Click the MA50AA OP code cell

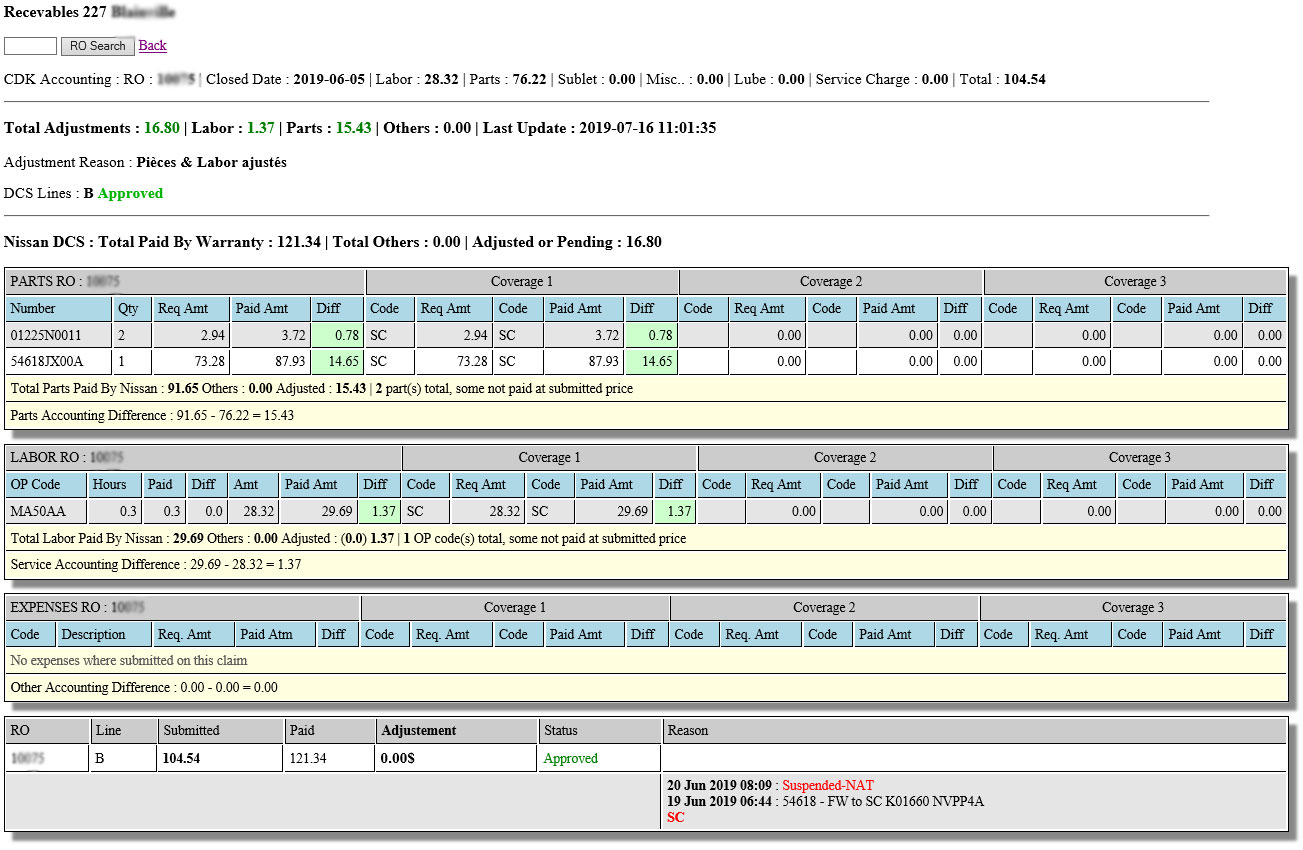(x=46, y=512)
